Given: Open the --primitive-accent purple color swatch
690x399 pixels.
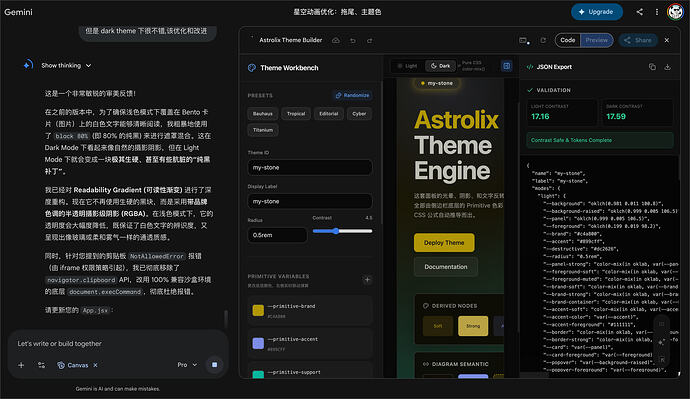Looking at the screenshot, I should click(x=258, y=343).
